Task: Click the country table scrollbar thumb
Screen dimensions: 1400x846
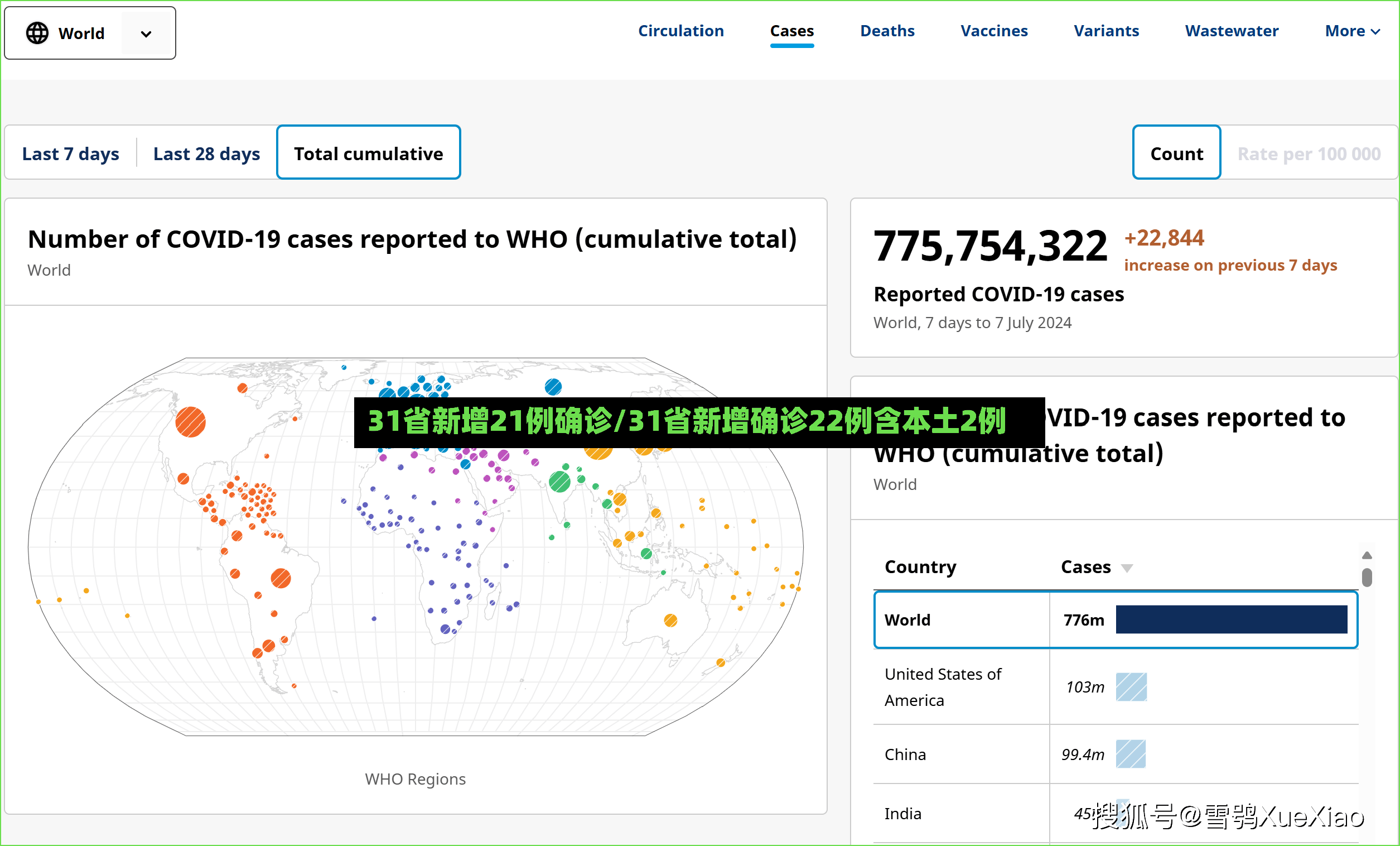Action: click(x=1367, y=577)
